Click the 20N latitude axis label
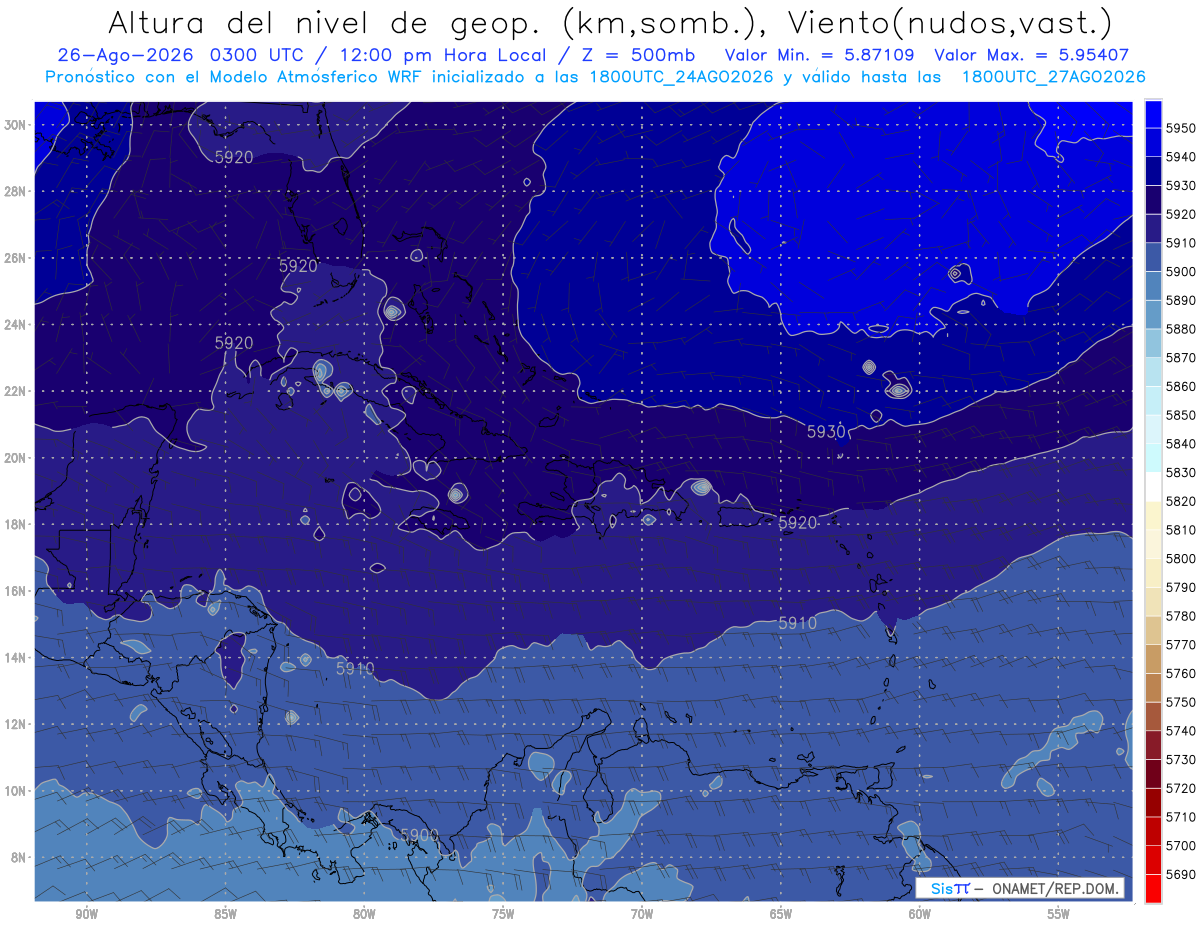The width and height of the screenshot is (1200, 927). tap(17, 458)
